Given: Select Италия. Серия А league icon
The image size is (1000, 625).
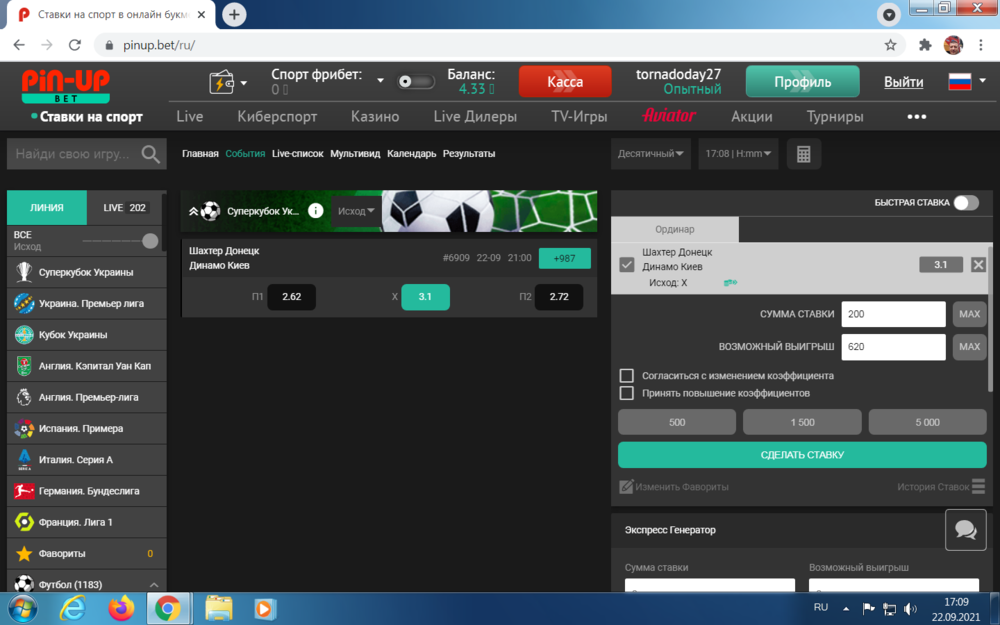Looking at the screenshot, I should [x=24, y=460].
